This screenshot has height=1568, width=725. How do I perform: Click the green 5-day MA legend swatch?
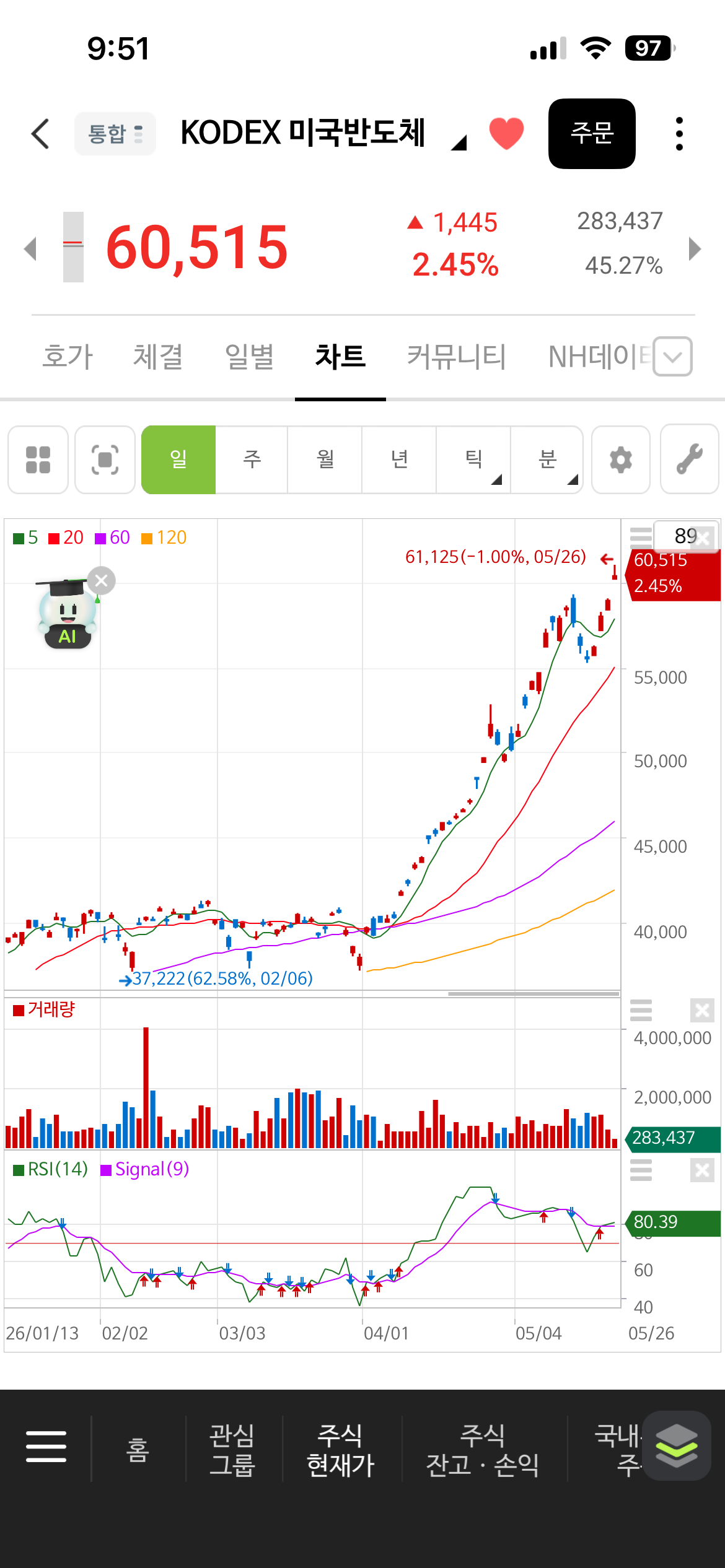point(19,538)
